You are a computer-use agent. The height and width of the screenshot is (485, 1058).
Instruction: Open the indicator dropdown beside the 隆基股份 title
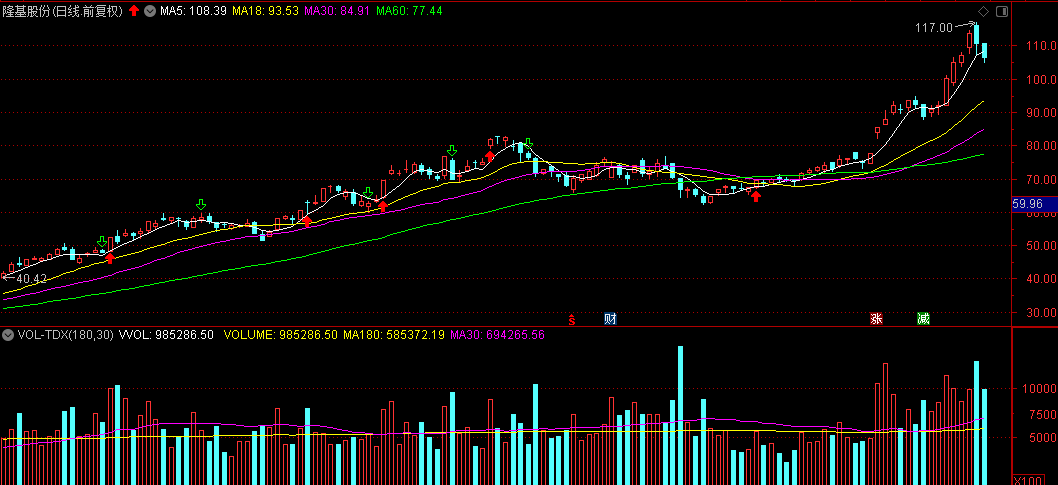(x=149, y=11)
